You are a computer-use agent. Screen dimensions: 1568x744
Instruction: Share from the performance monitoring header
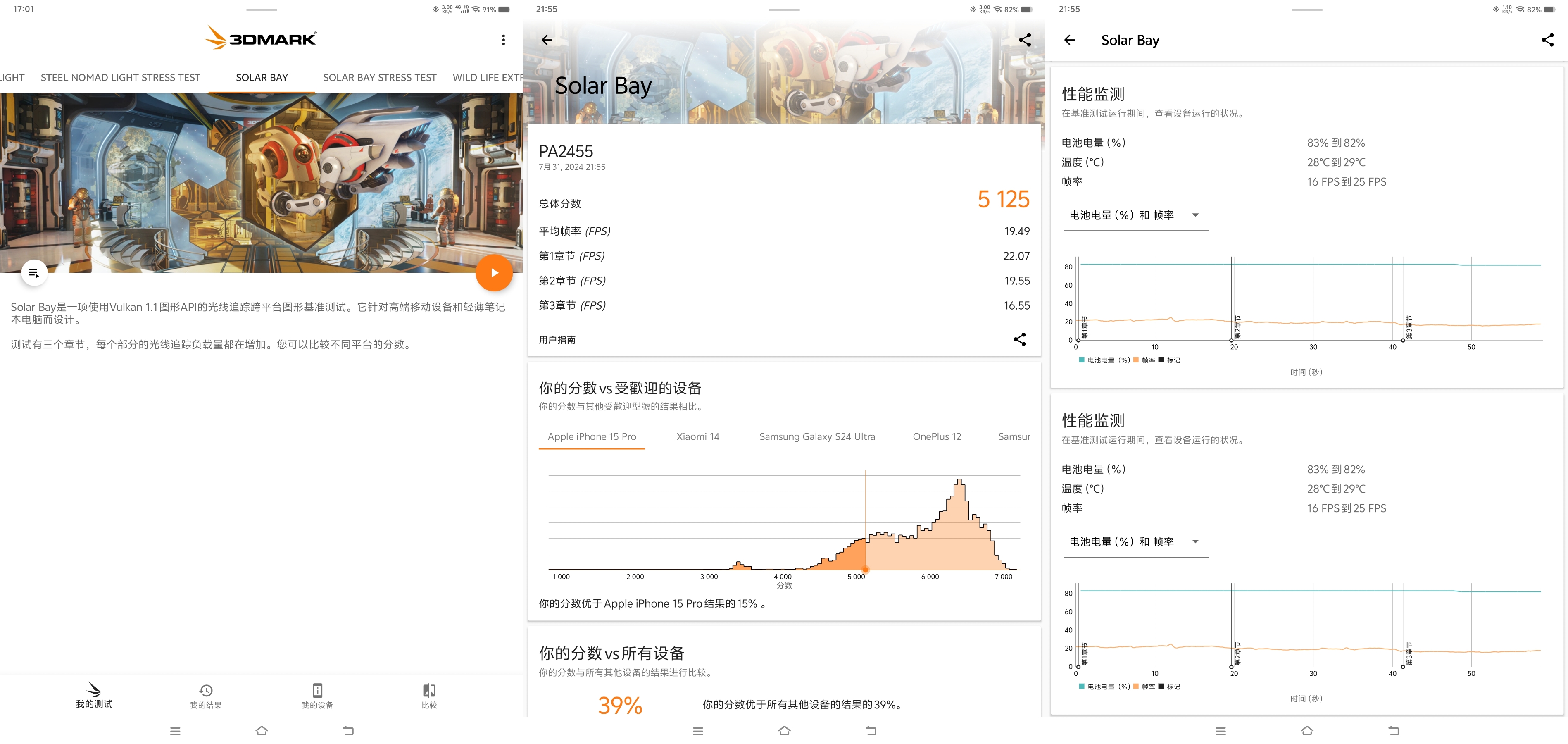[x=1547, y=40]
